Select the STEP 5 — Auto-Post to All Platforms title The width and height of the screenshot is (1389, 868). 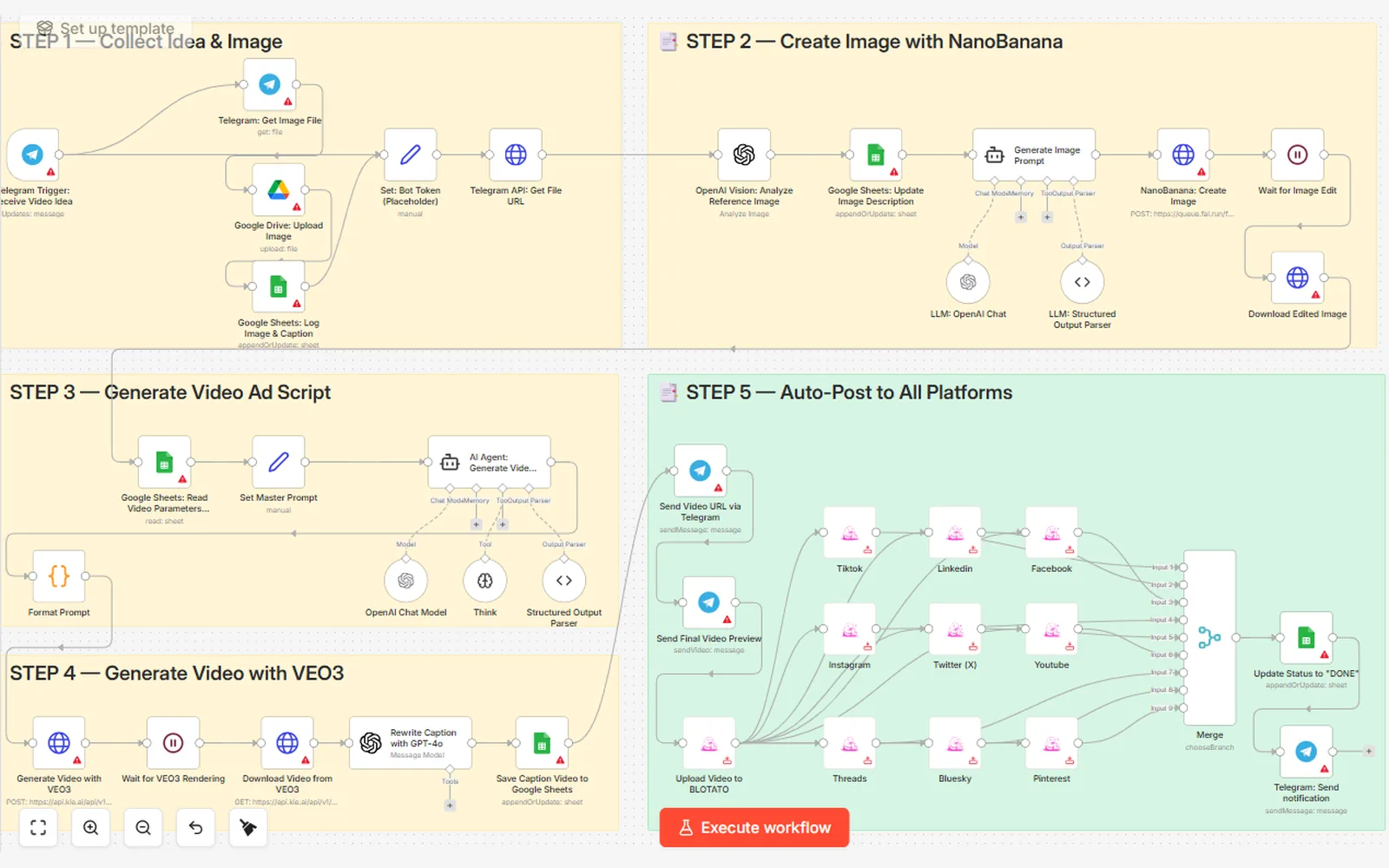coord(849,392)
